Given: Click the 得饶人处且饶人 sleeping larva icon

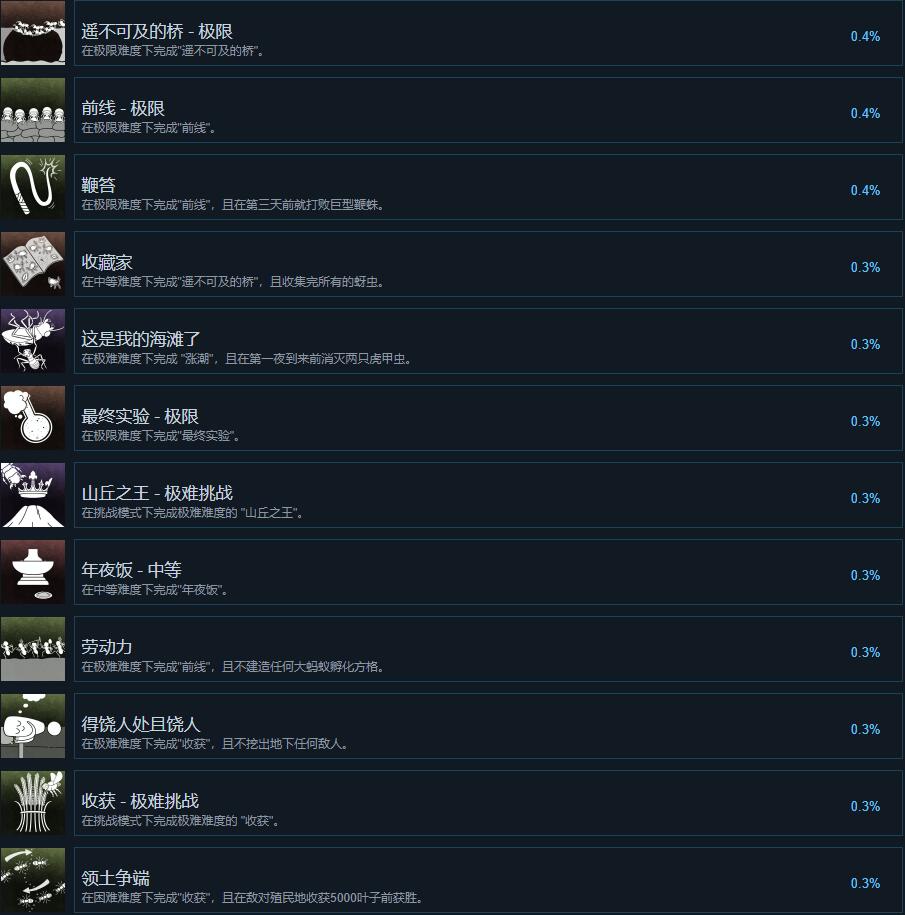Looking at the screenshot, I should [33, 726].
